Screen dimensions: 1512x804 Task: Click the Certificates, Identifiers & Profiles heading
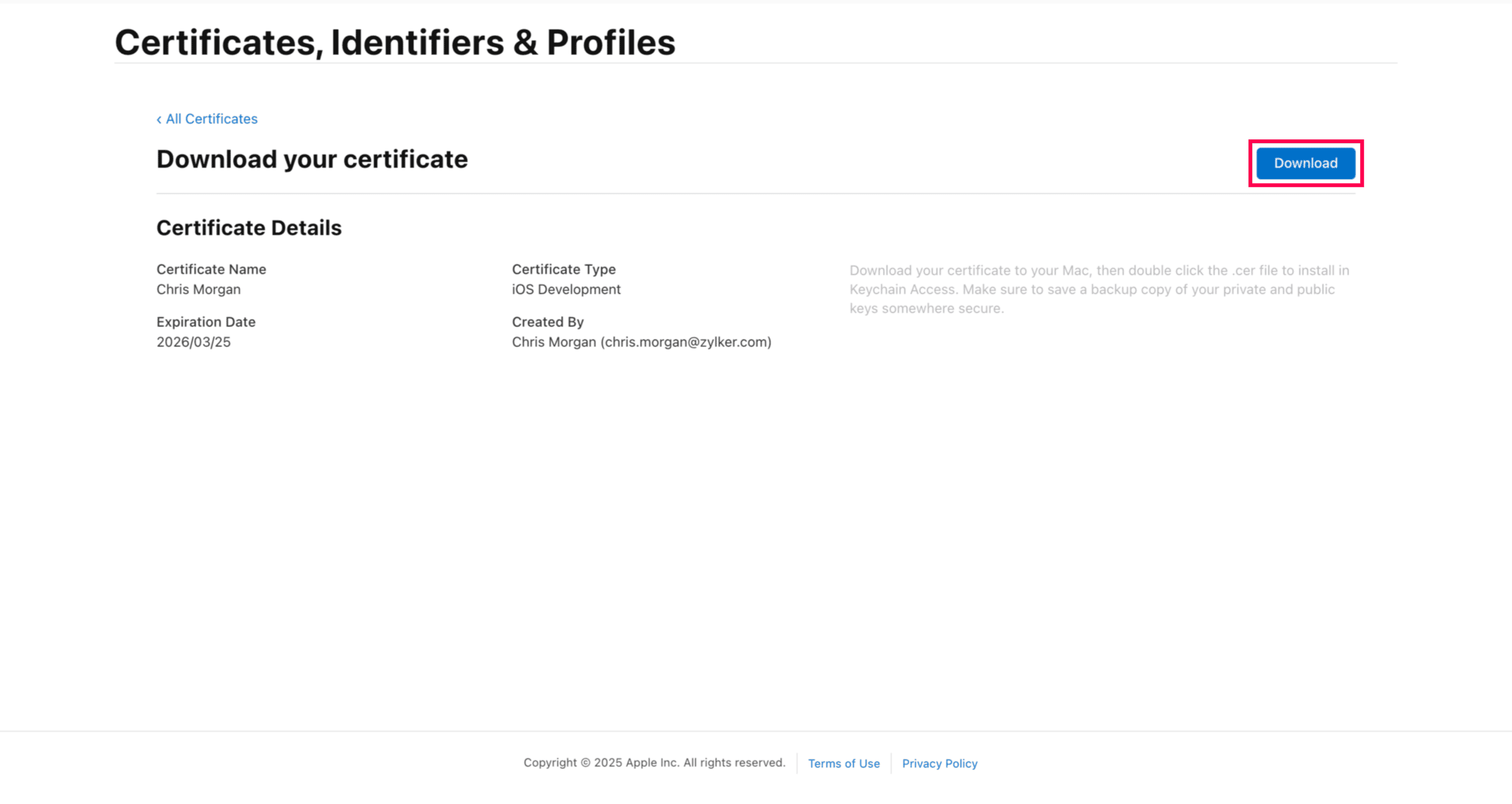[x=394, y=42]
